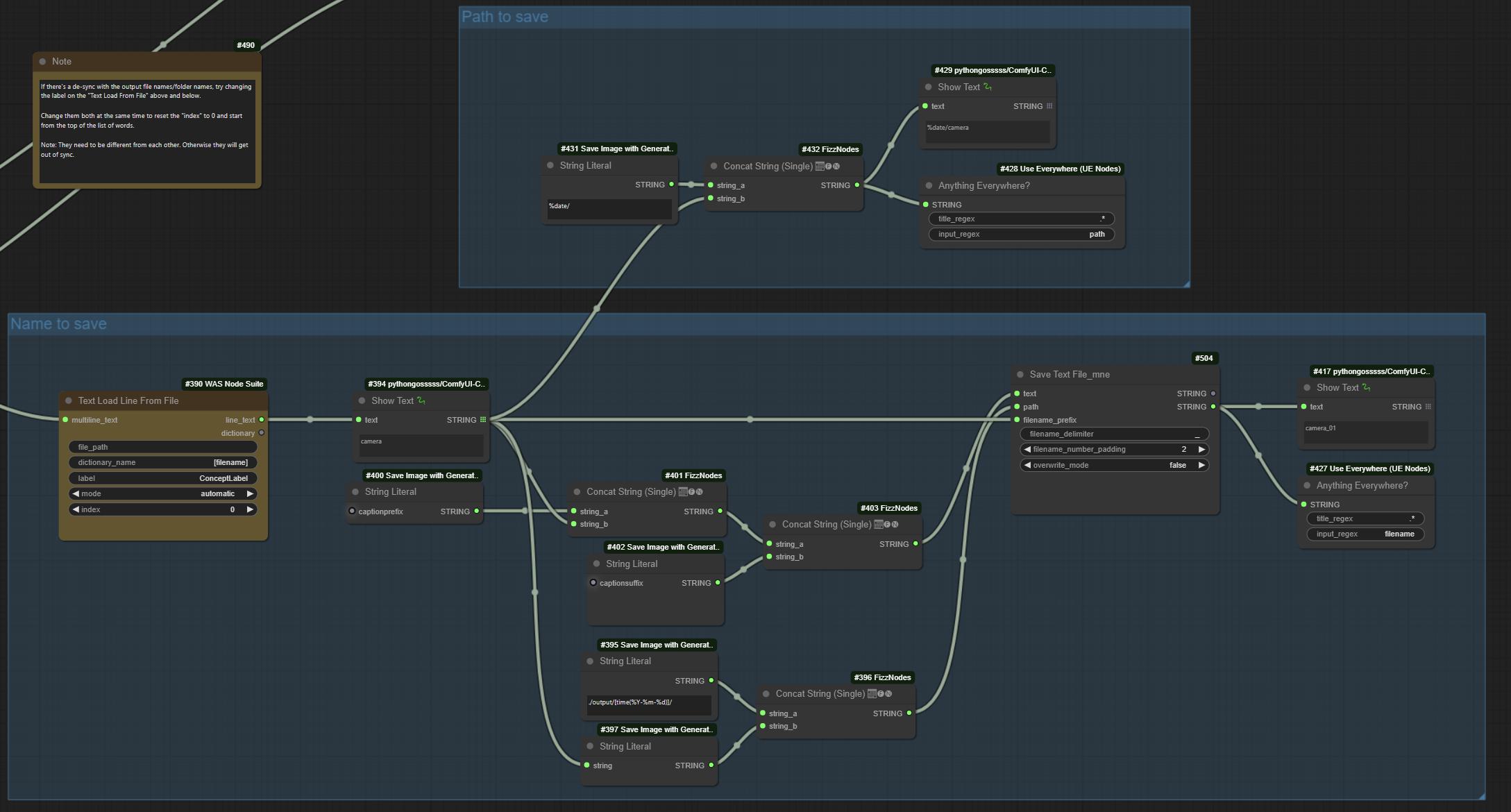Advance mode with the right arrow
This screenshot has width=1511, height=812.
click(250, 494)
